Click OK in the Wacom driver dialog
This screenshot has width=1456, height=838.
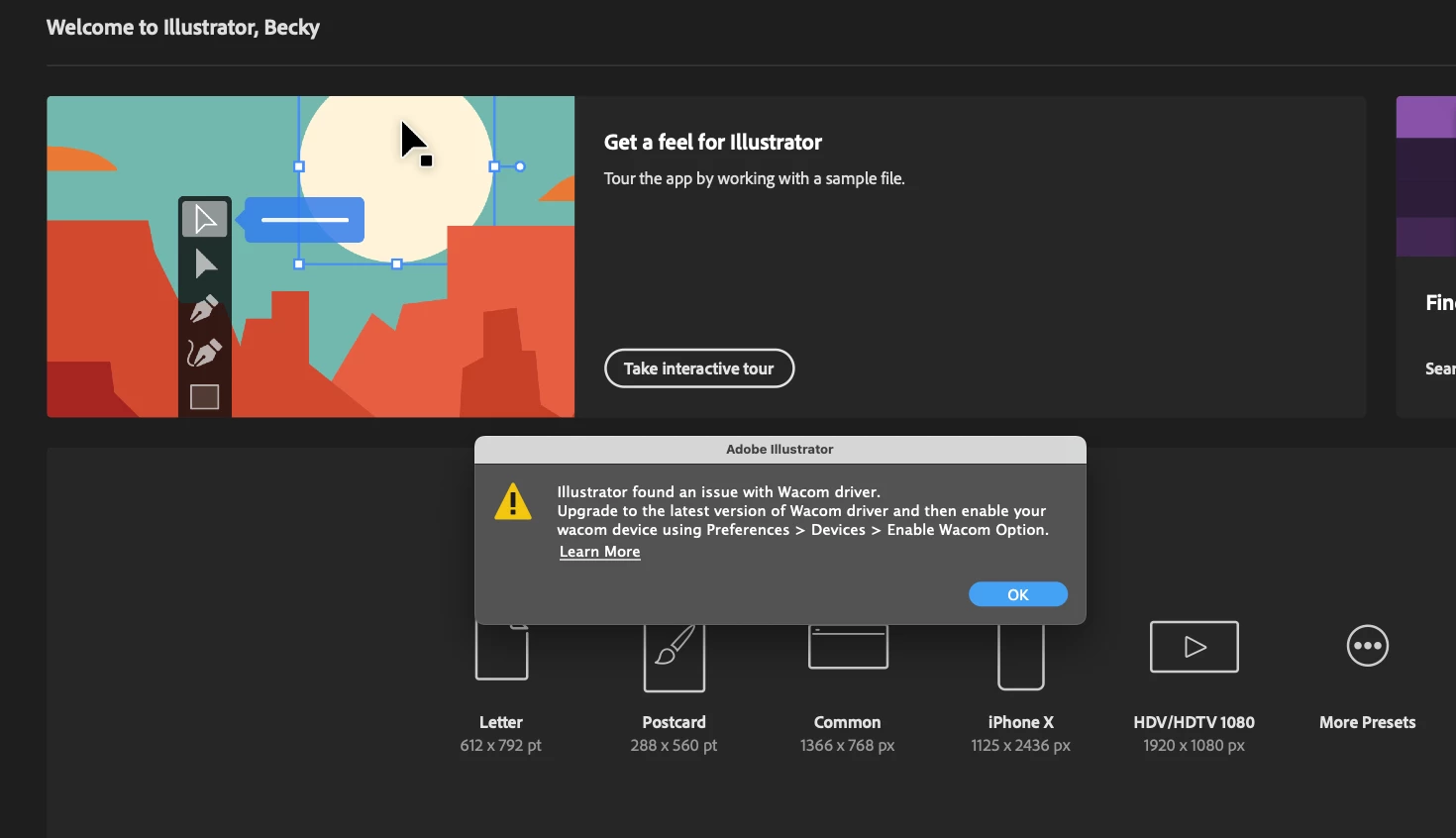coord(1017,594)
